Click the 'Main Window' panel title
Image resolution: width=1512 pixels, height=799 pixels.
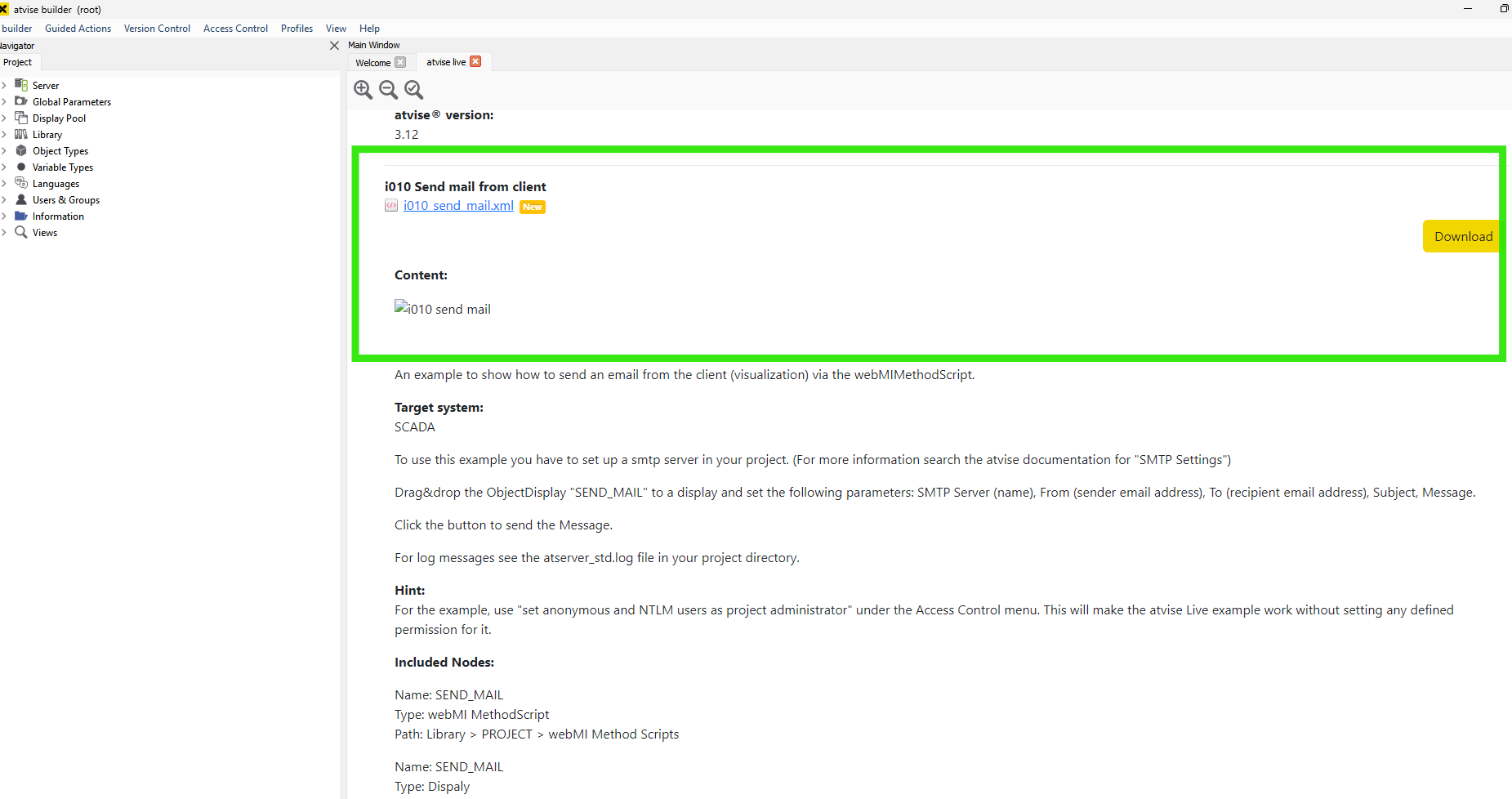coord(374,45)
